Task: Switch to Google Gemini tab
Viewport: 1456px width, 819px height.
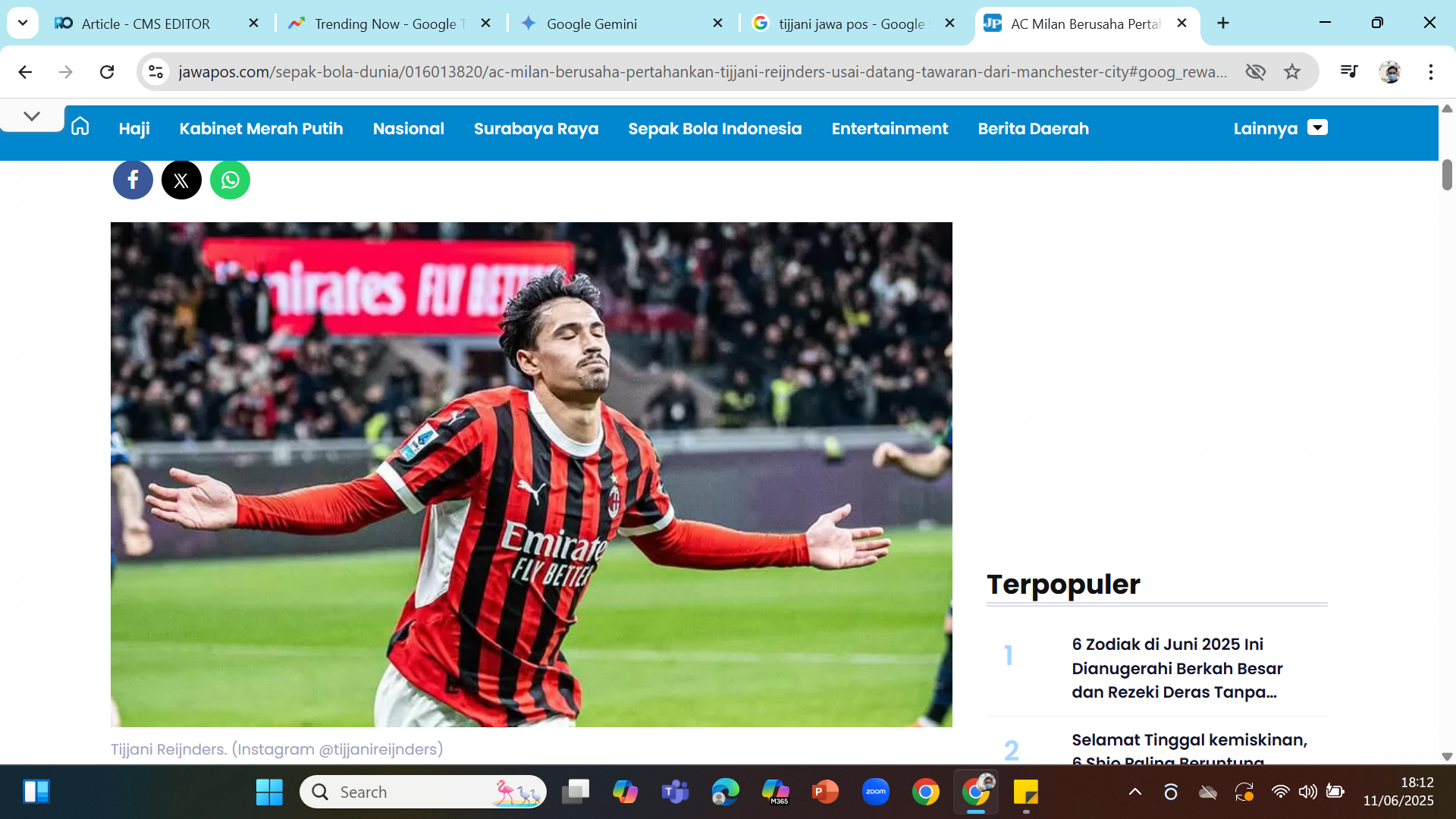Action: pyautogui.click(x=622, y=24)
